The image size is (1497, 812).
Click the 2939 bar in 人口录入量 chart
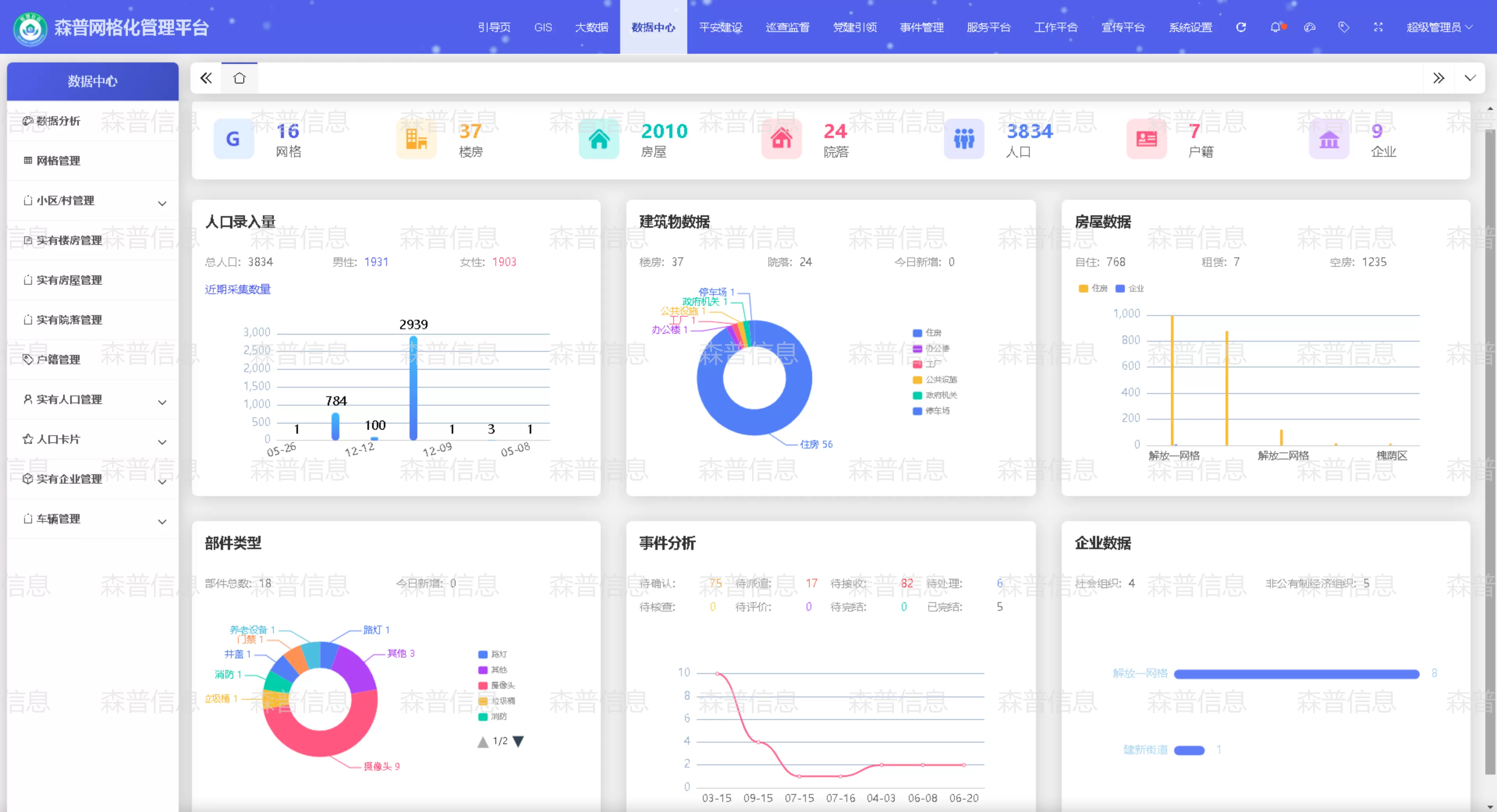coord(413,388)
